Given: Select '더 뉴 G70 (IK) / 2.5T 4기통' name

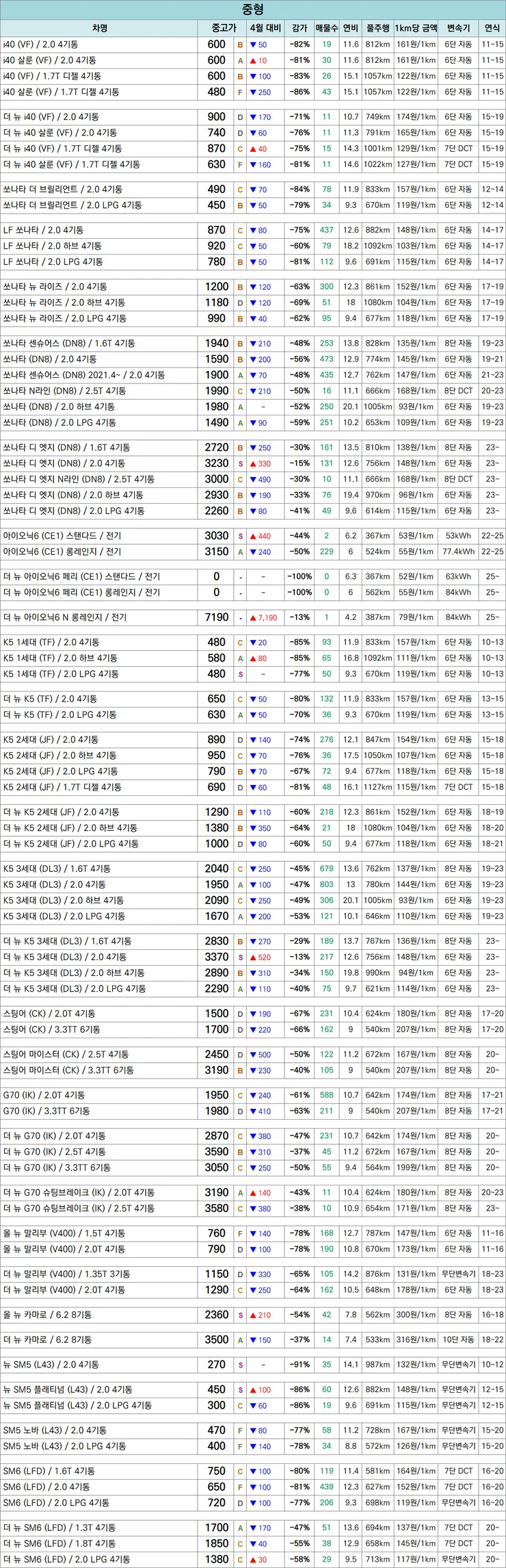Looking at the screenshot, I should [54, 1153].
